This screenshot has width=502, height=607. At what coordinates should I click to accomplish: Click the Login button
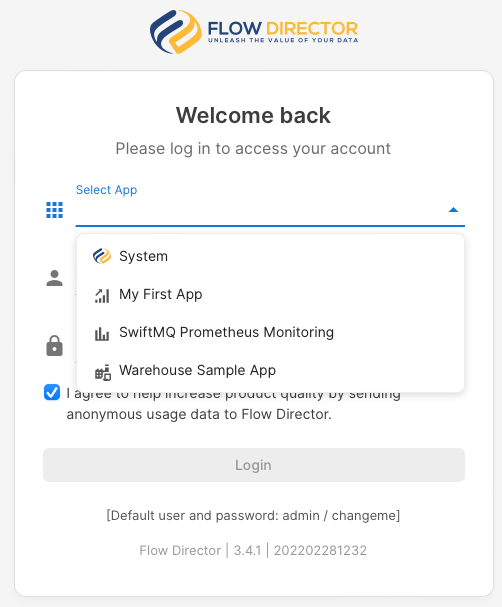[x=254, y=465]
